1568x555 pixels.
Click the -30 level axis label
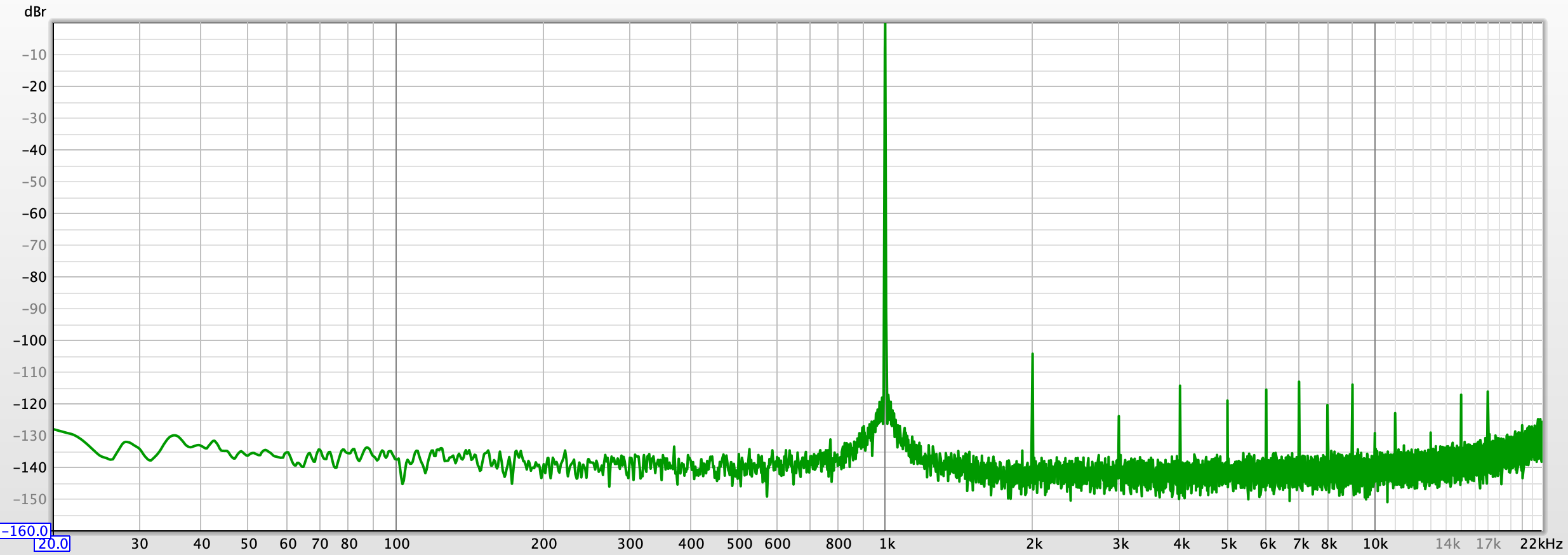pyautogui.click(x=34, y=118)
